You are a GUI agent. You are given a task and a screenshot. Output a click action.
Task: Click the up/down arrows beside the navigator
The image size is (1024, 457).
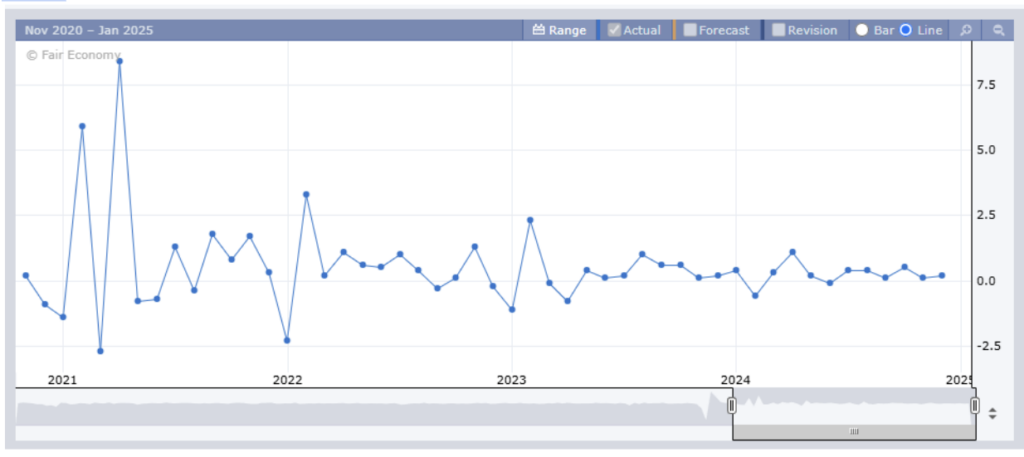[993, 413]
